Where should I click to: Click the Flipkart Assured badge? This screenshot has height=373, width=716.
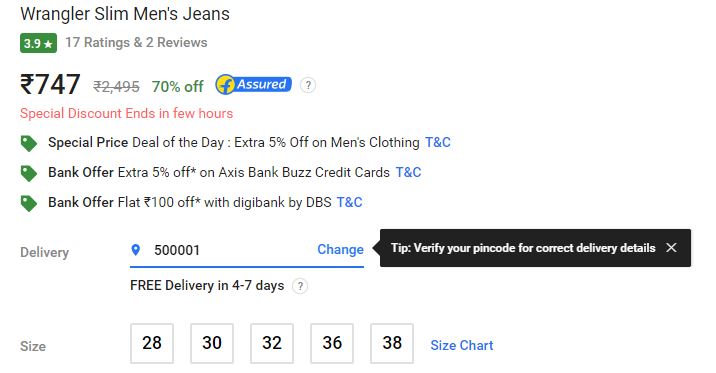click(253, 84)
